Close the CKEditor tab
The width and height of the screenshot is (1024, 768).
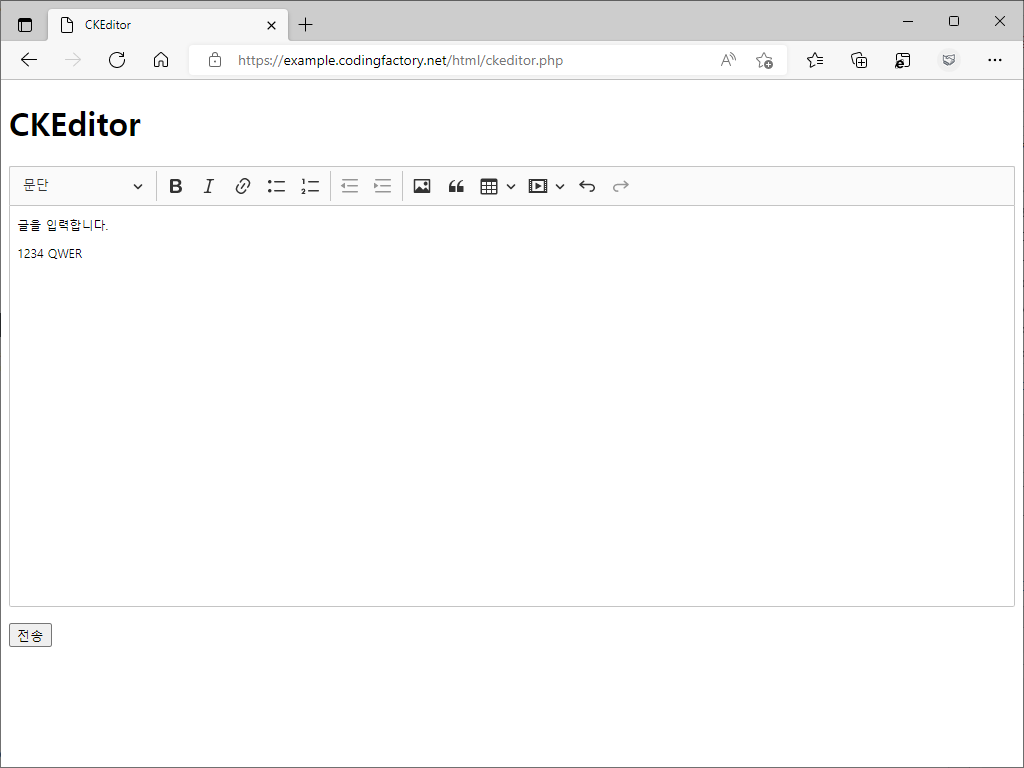[272, 25]
